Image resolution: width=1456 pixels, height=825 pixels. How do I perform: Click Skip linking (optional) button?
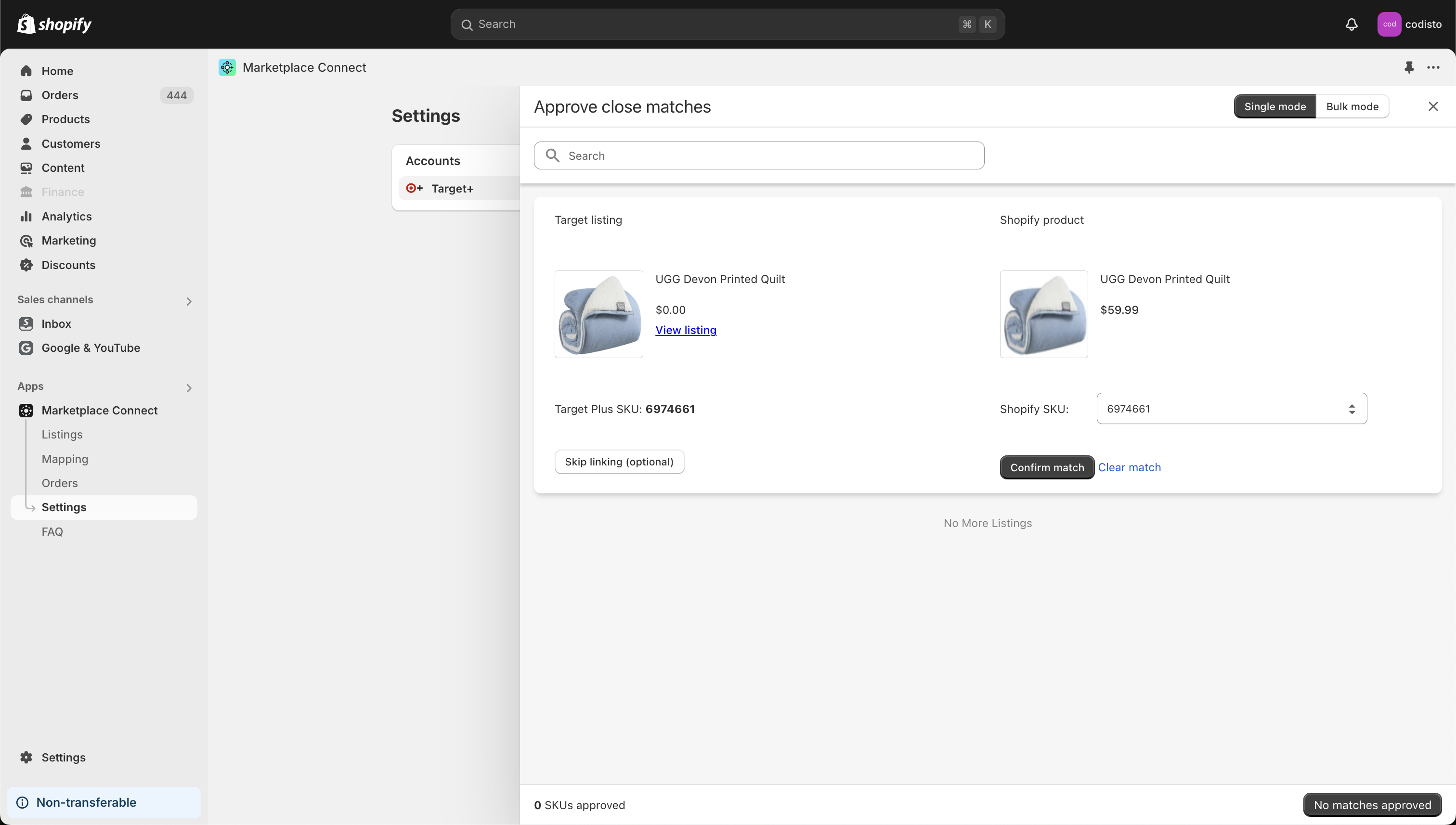click(619, 462)
